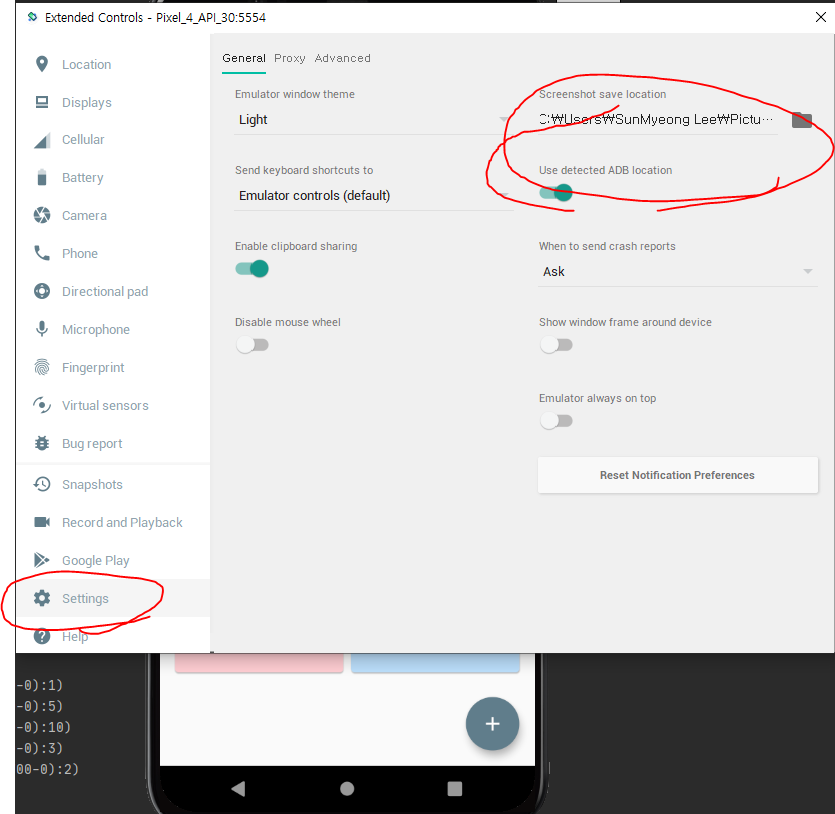Open the Google Play icon

42,560
